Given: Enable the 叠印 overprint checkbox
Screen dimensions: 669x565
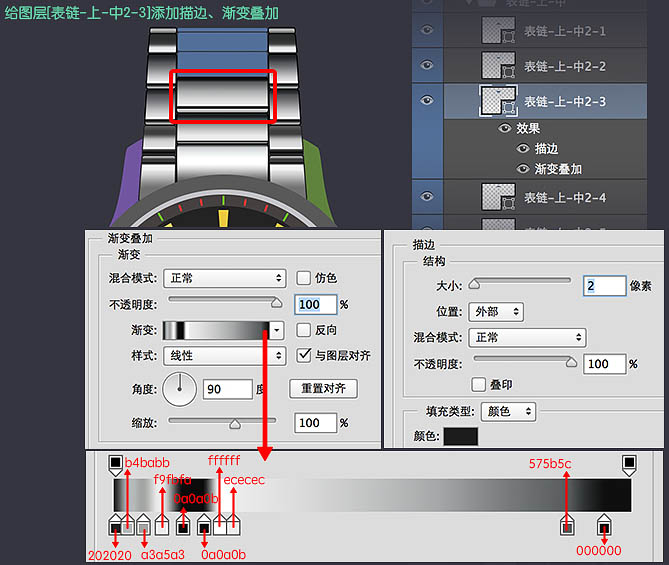Looking at the screenshot, I should coord(479,384).
